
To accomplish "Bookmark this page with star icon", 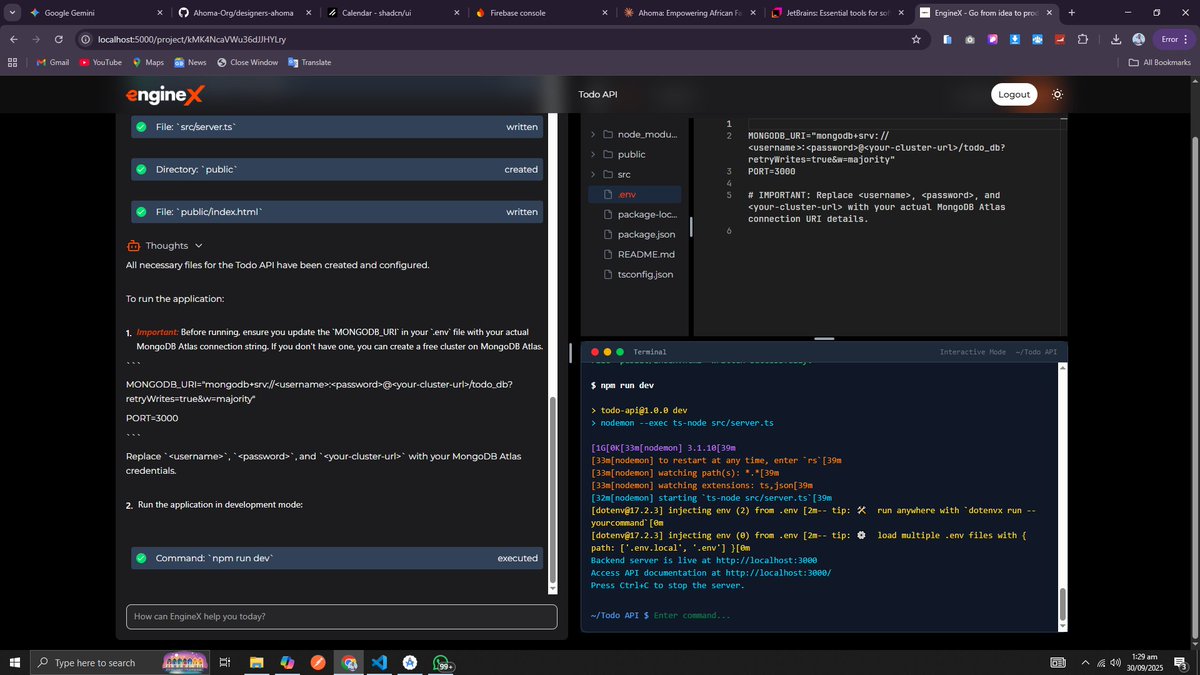I will coord(916,39).
